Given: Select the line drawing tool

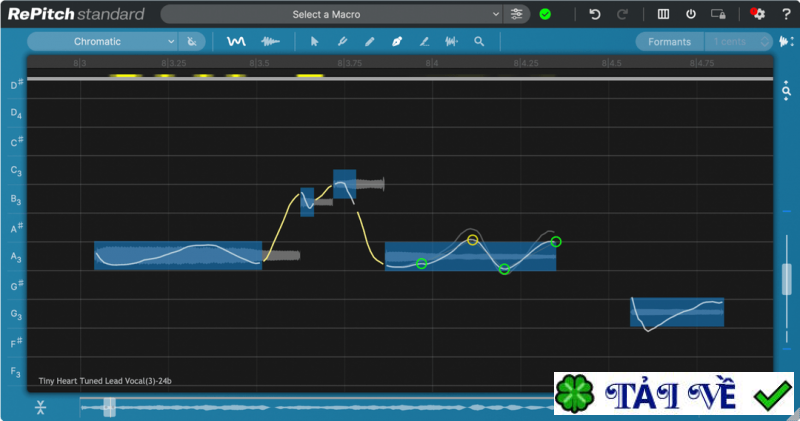Looking at the screenshot, I should tap(424, 41).
